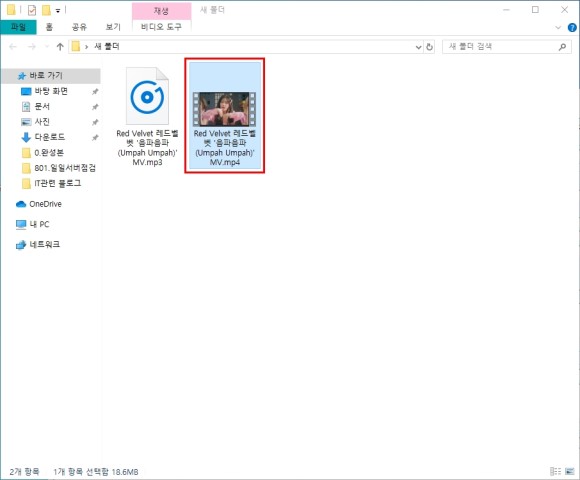Open the 801.일일서버점검 folder shortcut
This screenshot has width=580, height=480.
pos(65,168)
